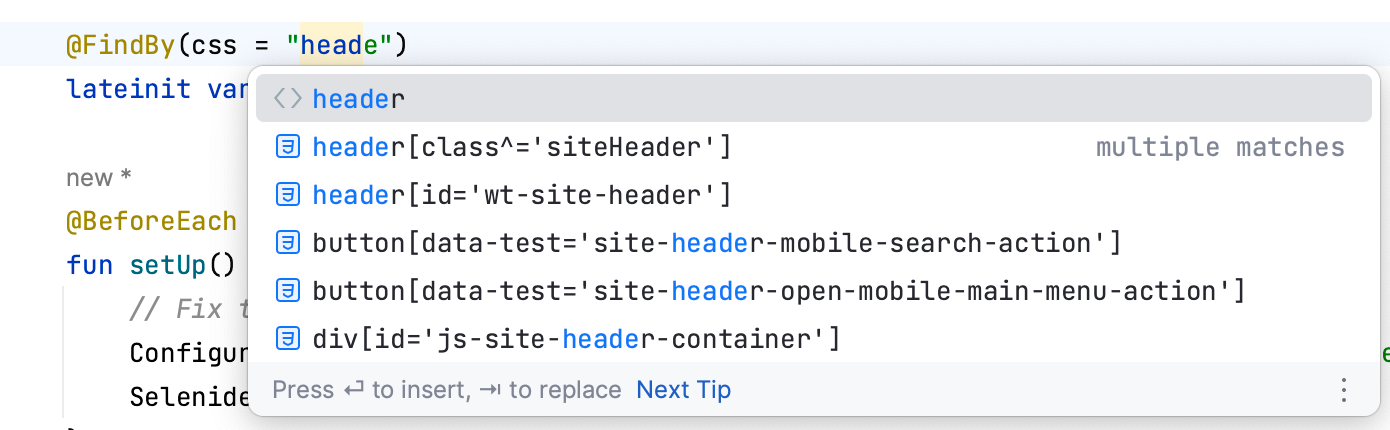Choose header[class^='siteHeader'] from completion list
Screen dimensions: 1390x430
(522, 148)
